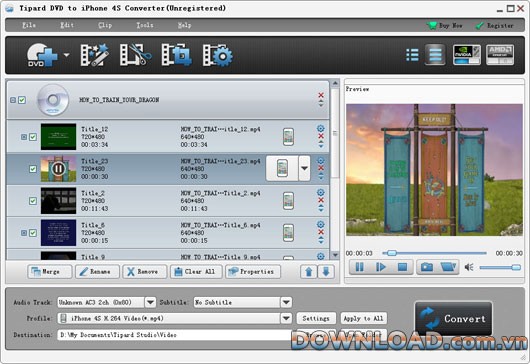This screenshot has height=364, width=530.
Task: Open settings gear for Title_12
Action: [x=321, y=128]
